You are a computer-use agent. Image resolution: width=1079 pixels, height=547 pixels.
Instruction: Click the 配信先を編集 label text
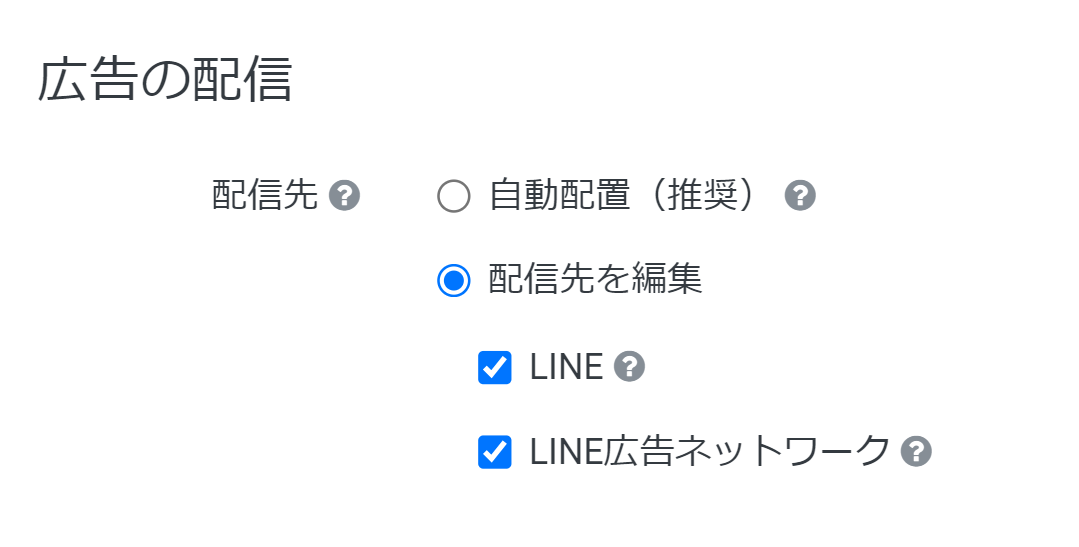[596, 280]
